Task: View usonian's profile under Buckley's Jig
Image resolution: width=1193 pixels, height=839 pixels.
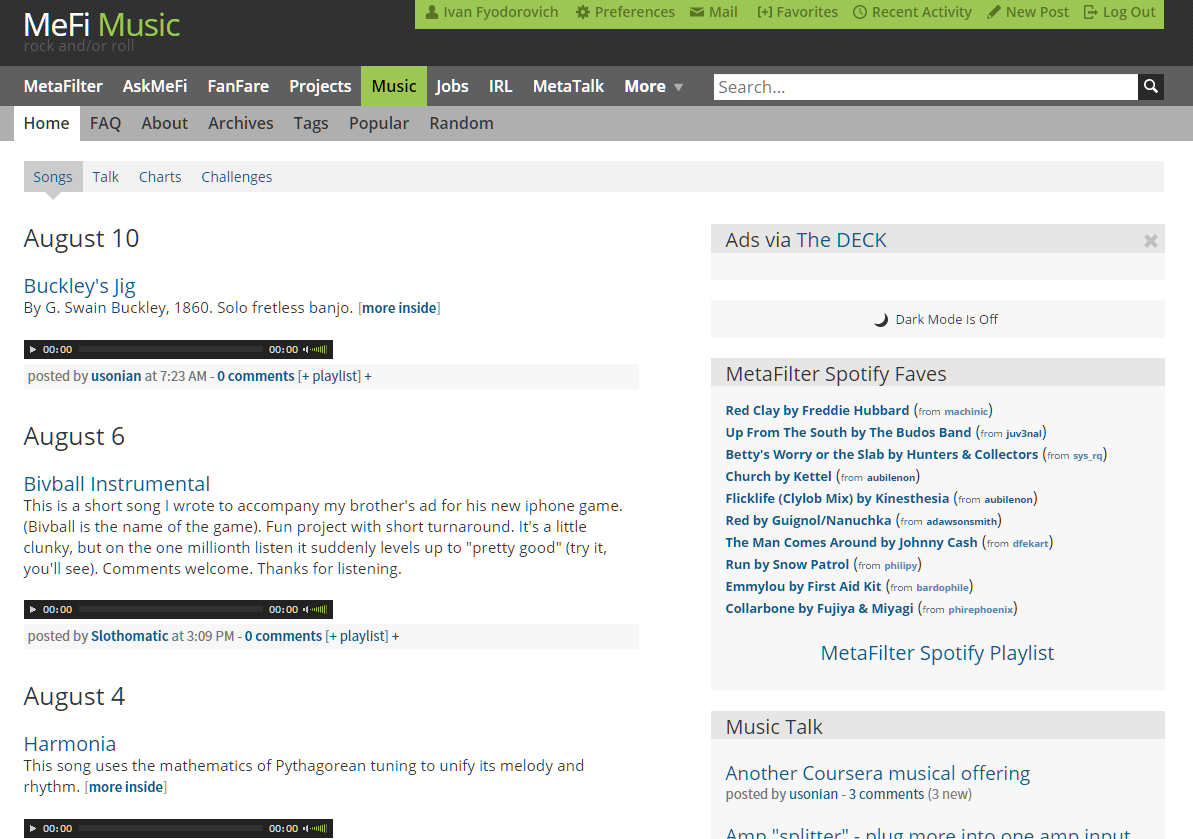Action: coord(116,376)
